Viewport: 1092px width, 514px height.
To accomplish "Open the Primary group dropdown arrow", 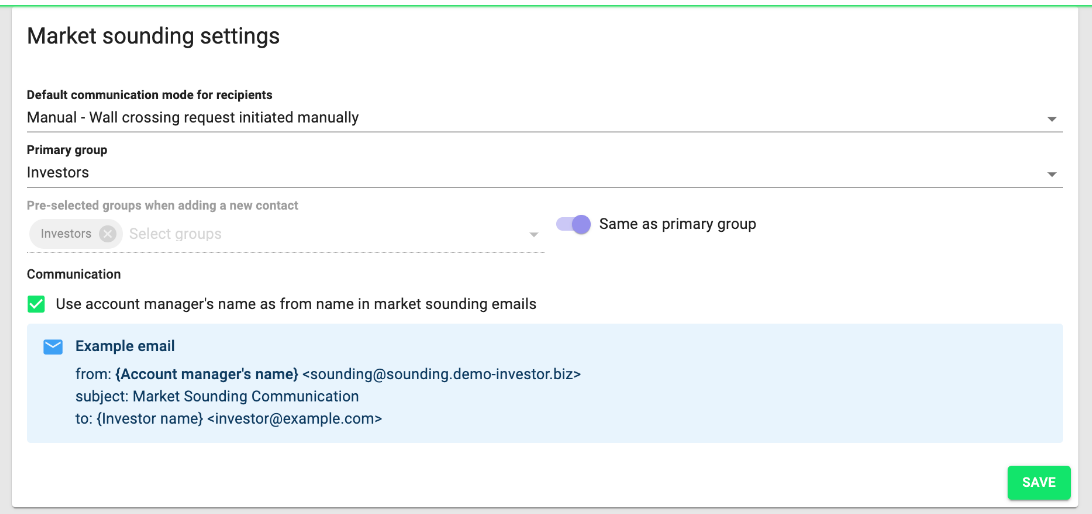I will [x=1052, y=175].
